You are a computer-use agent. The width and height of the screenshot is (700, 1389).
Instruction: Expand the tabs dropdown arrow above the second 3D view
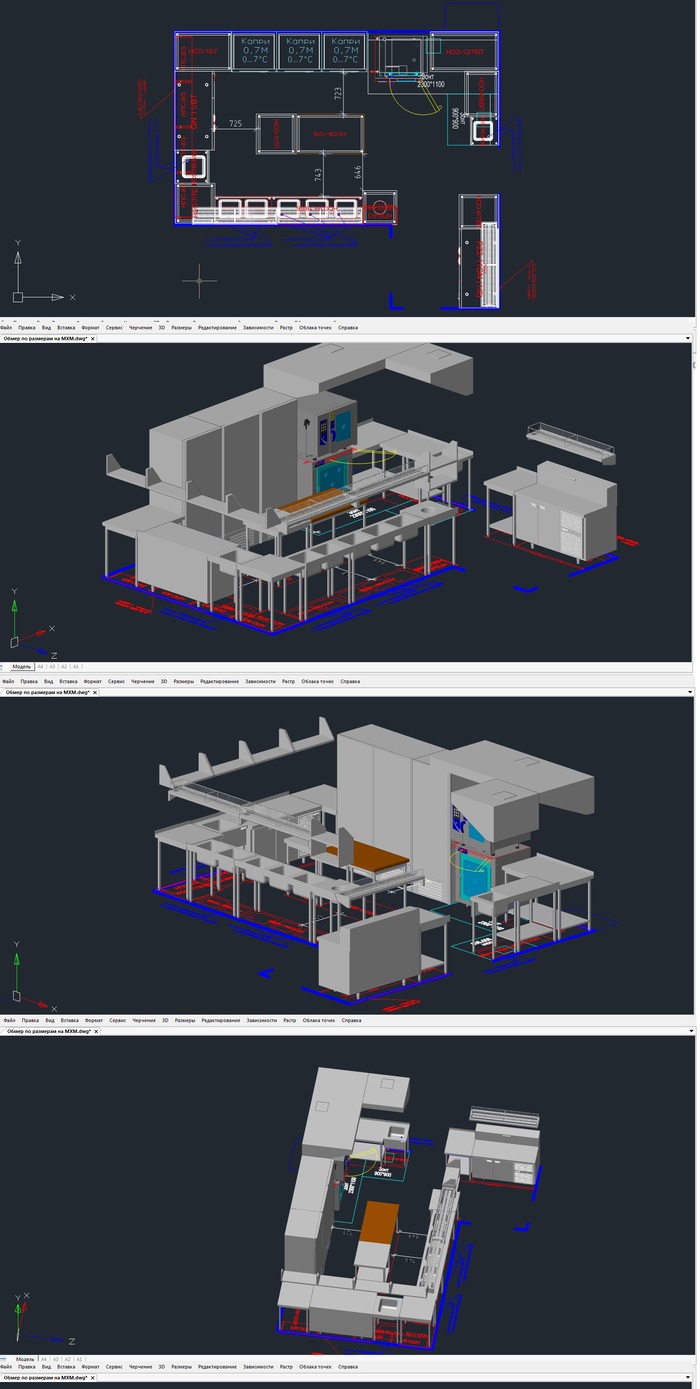click(x=688, y=692)
